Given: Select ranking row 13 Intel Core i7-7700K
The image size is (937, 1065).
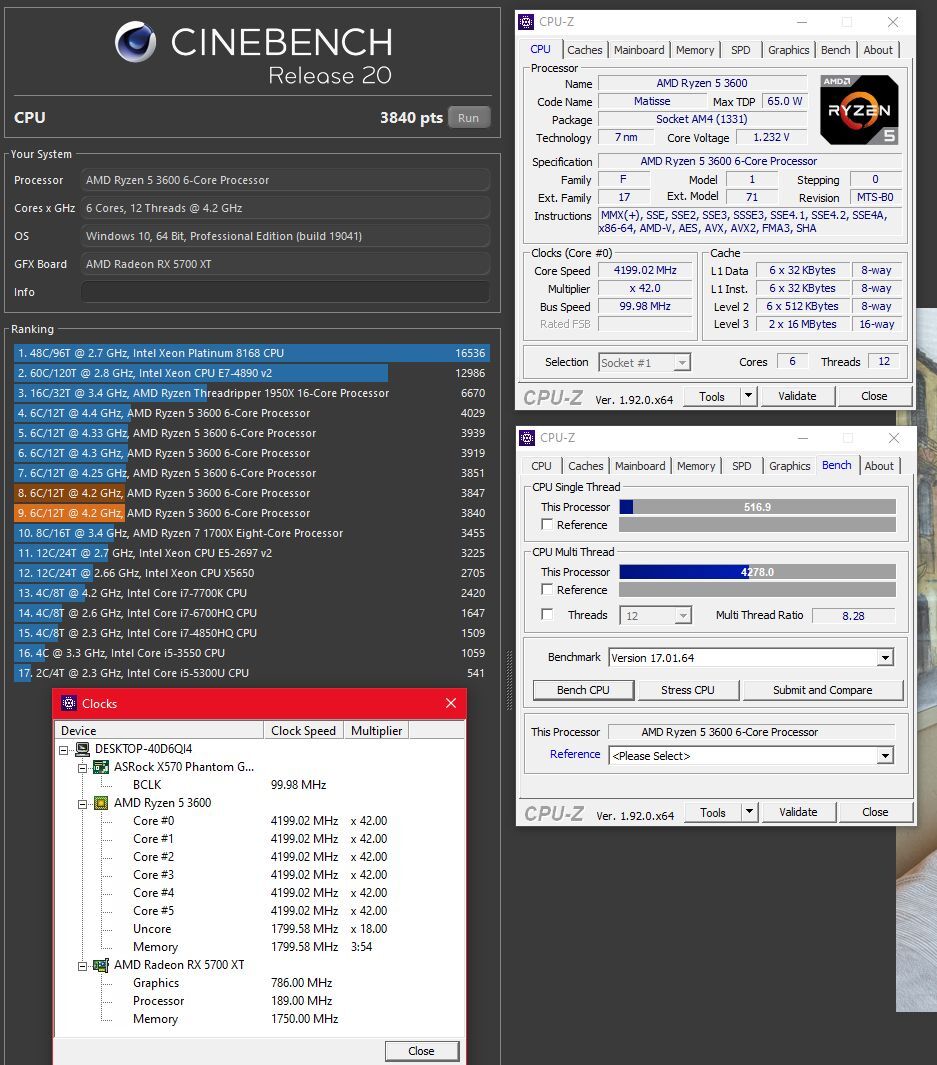Looking at the screenshot, I should [x=251, y=594].
